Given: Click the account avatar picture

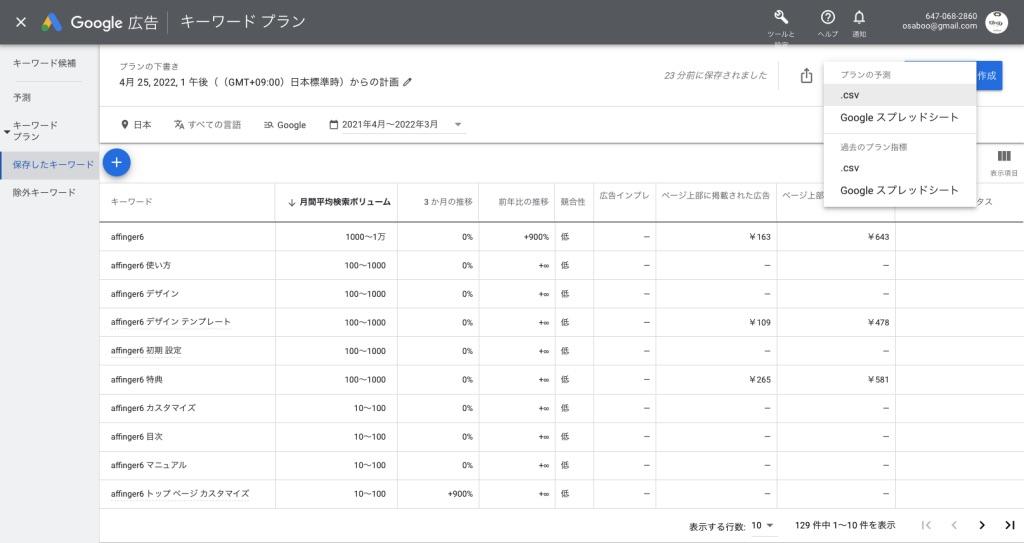Looking at the screenshot, I should click(x=997, y=22).
